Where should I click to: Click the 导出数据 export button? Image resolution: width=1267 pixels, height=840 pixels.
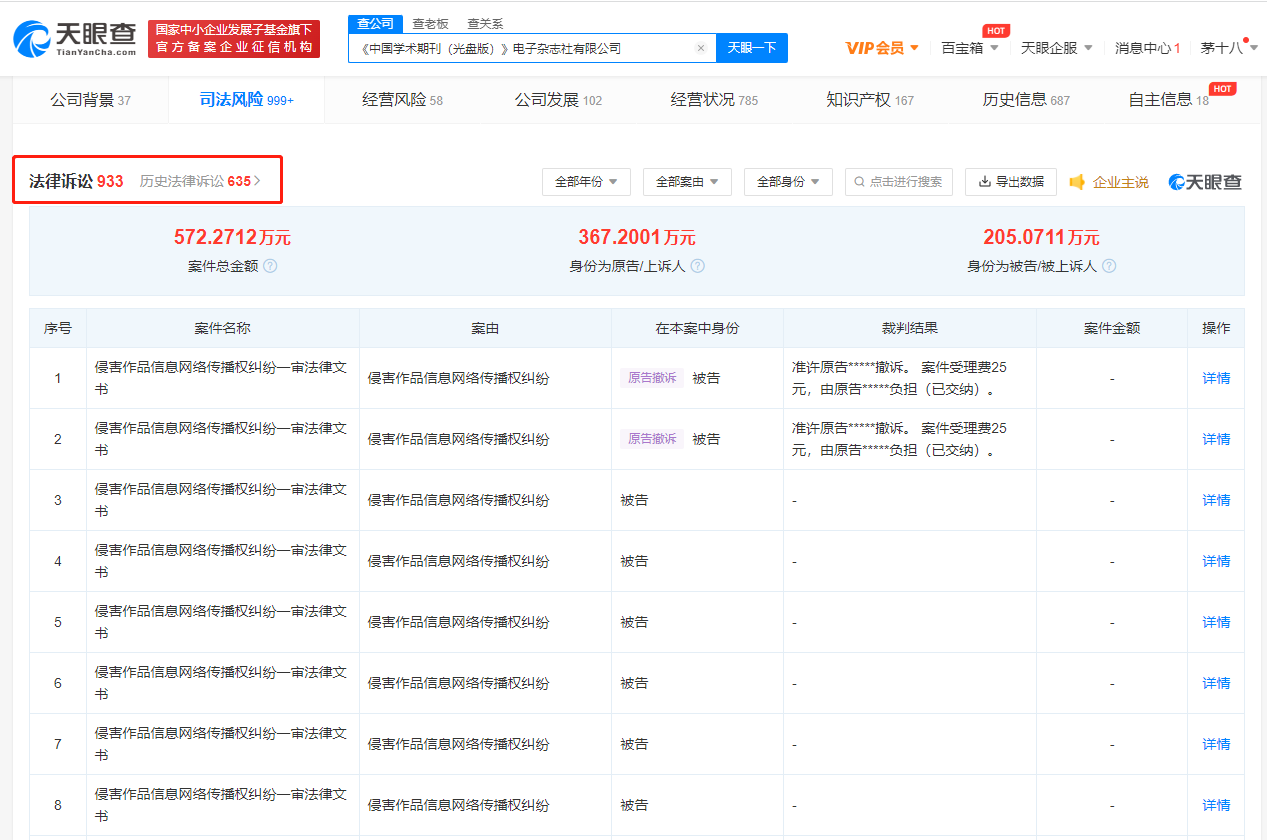(1010, 182)
